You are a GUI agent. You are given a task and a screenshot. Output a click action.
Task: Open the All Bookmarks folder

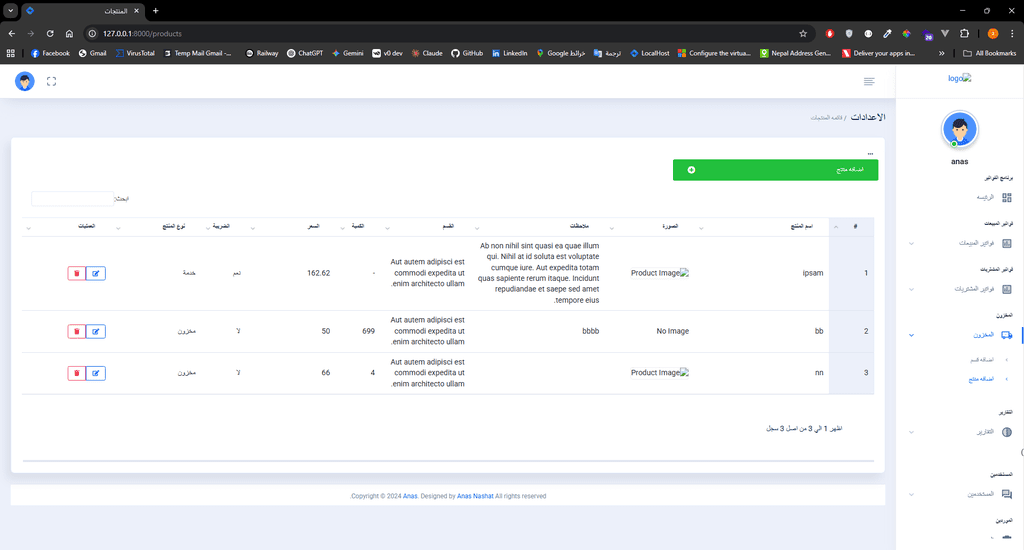tap(989, 53)
